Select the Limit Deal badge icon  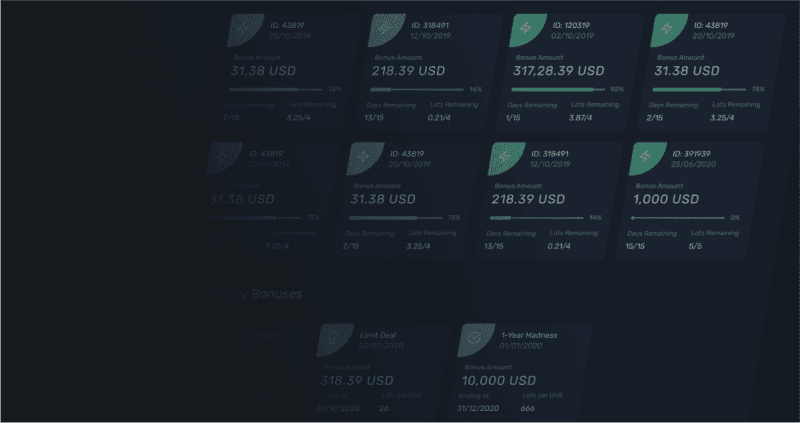point(333,337)
